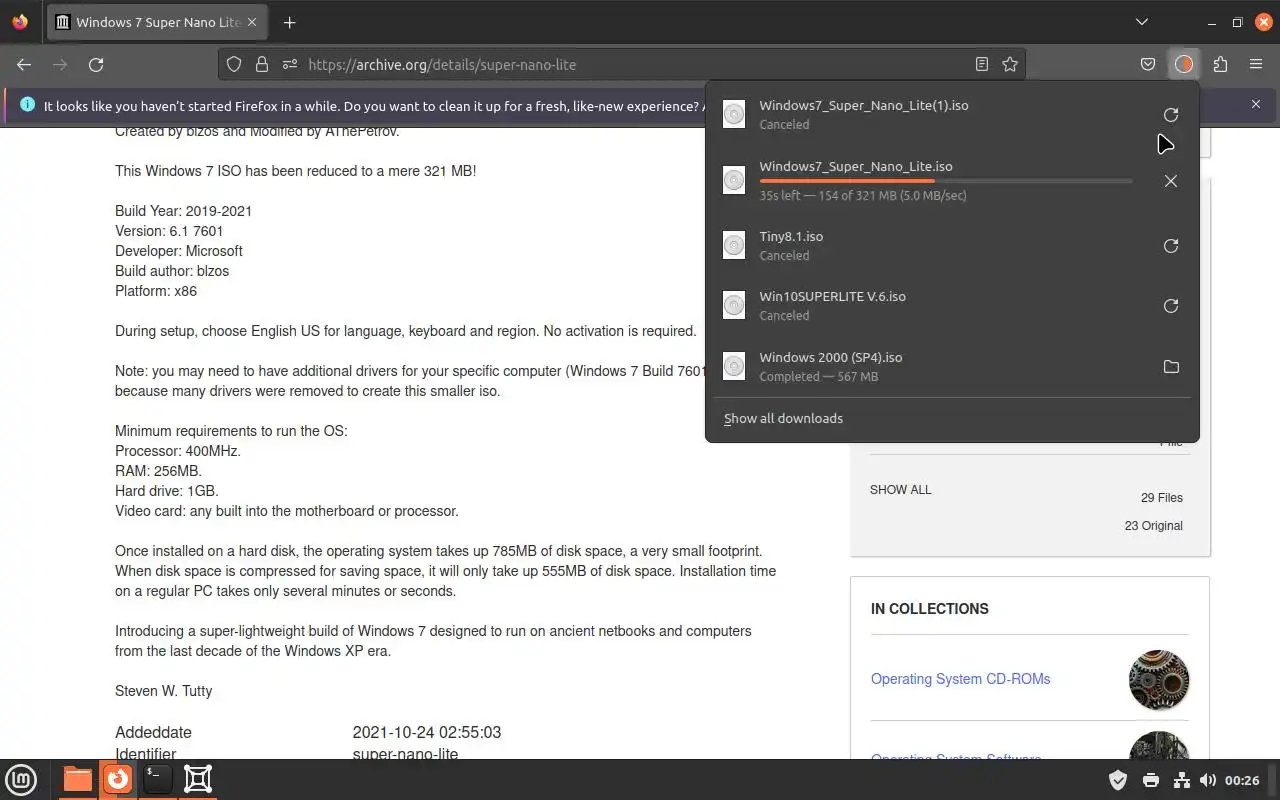Click Show all downloads
The height and width of the screenshot is (800, 1280).
coord(783,418)
